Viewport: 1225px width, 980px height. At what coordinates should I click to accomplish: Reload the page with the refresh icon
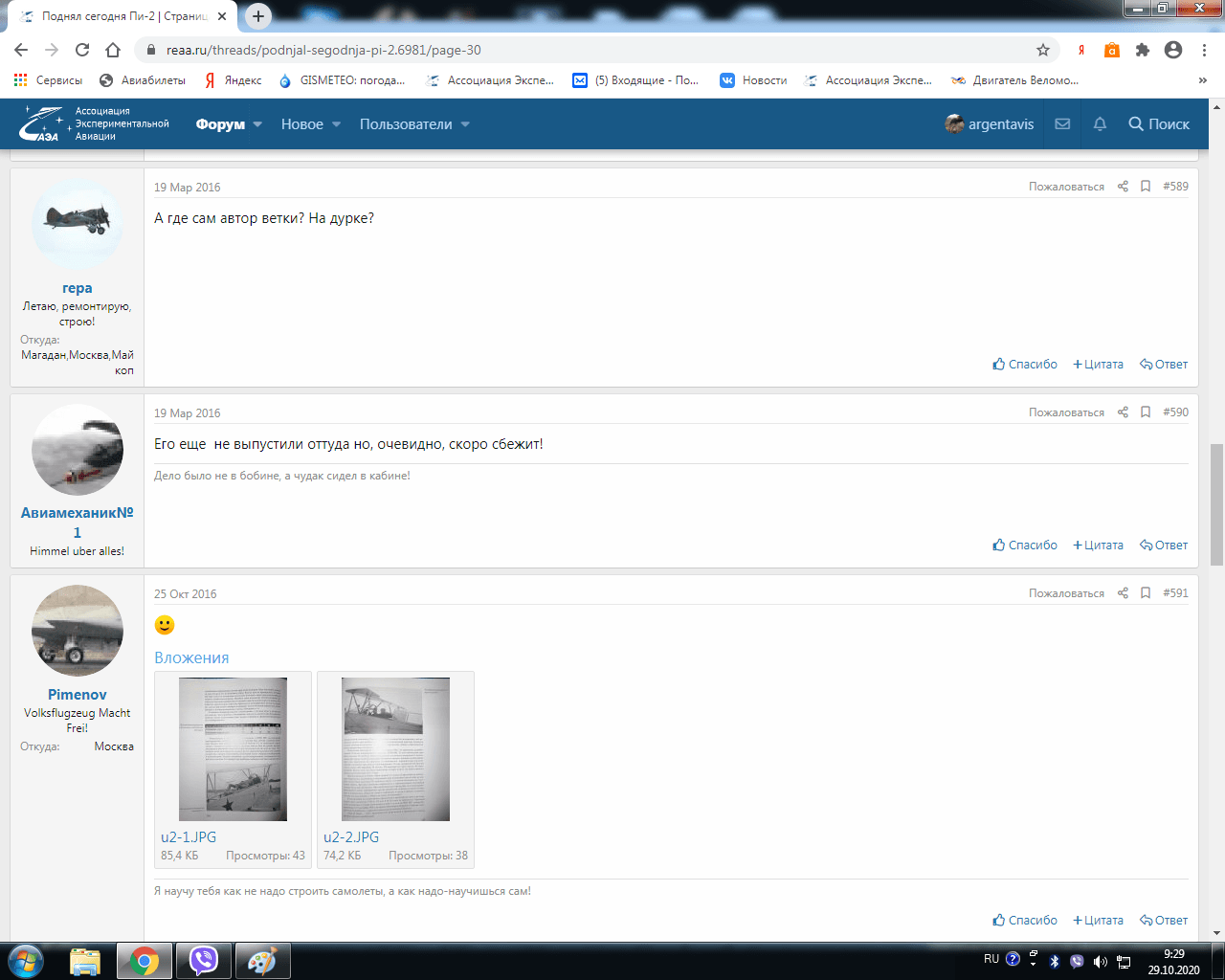82,50
